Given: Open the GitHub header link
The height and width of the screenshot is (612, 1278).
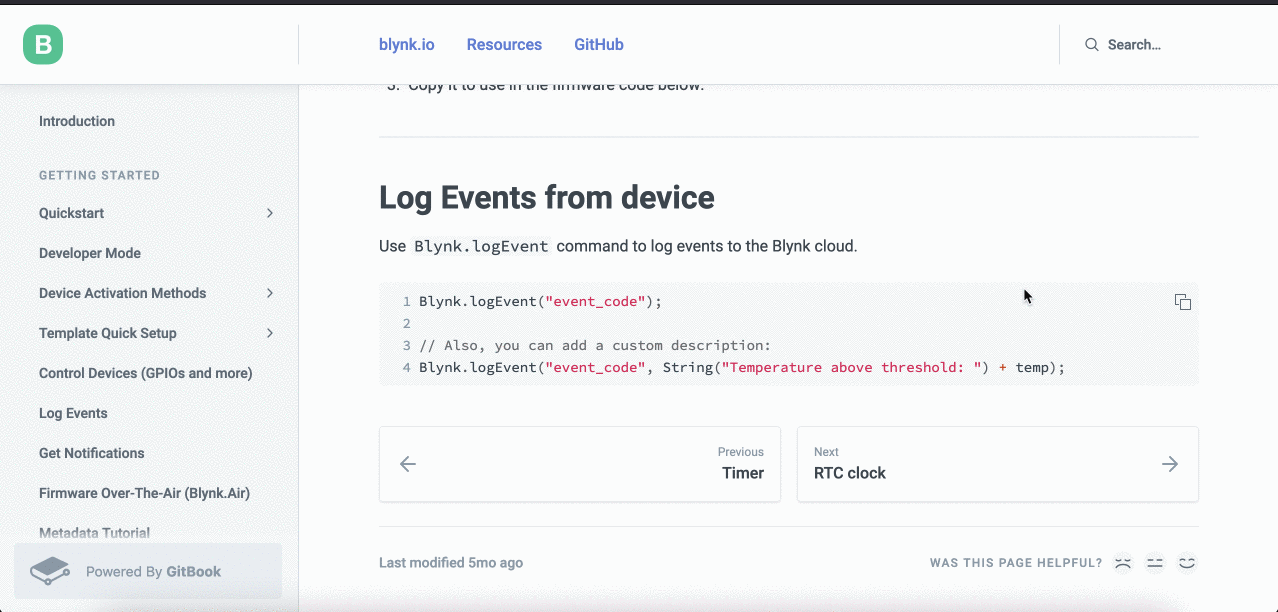Looking at the screenshot, I should coord(599,45).
